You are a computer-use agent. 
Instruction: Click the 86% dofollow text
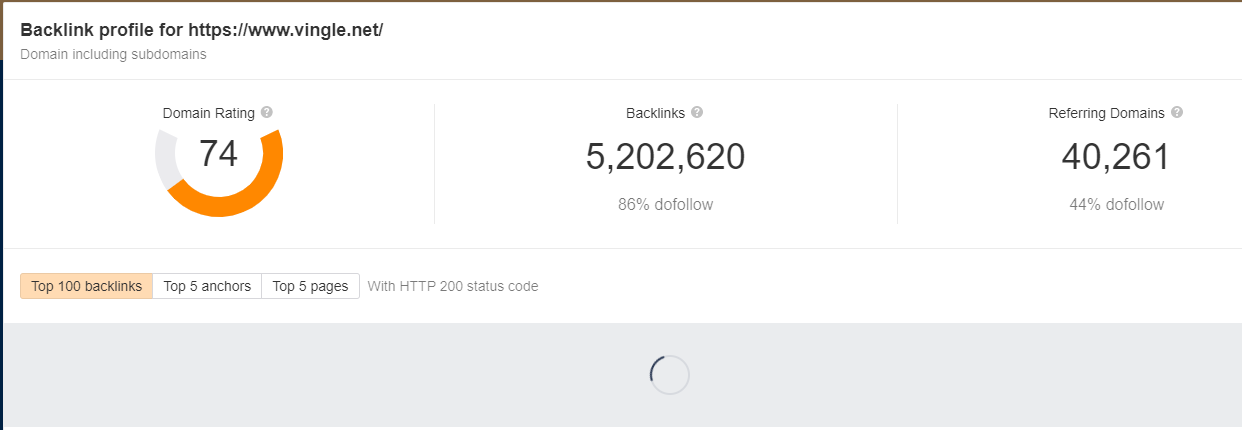(x=665, y=205)
